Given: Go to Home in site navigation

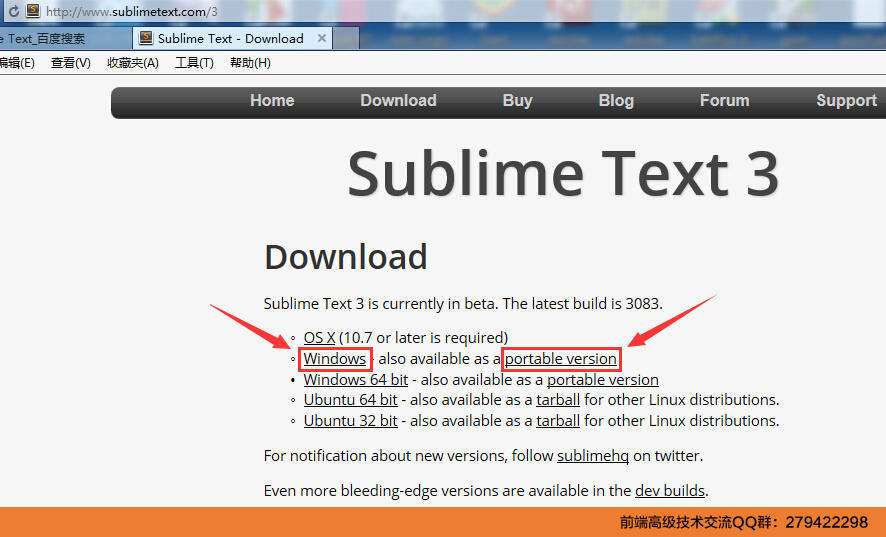Looking at the screenshot, I should click(272, 101).
